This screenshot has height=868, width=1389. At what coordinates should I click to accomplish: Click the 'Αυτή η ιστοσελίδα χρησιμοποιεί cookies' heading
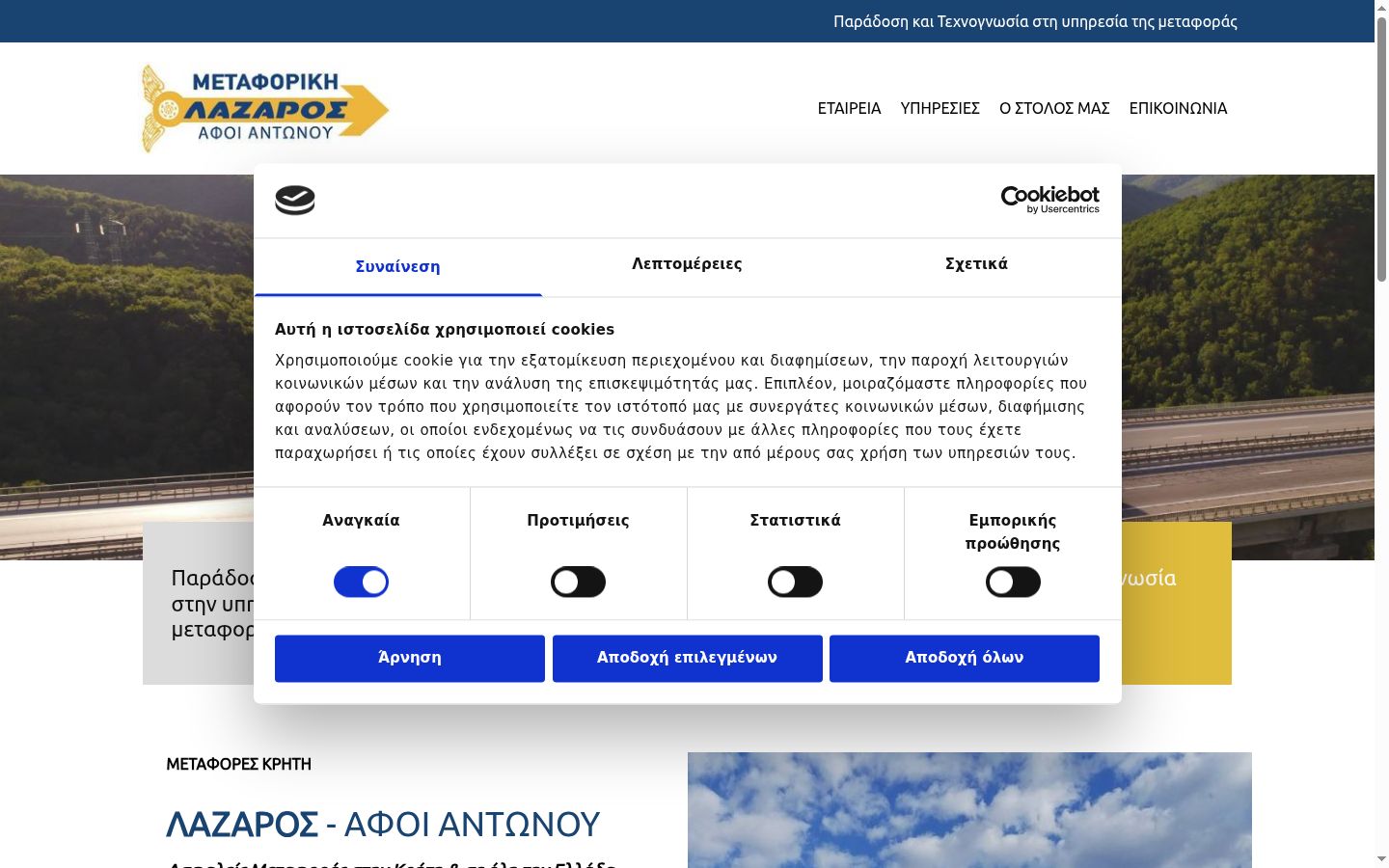click(x=445, y=329)
